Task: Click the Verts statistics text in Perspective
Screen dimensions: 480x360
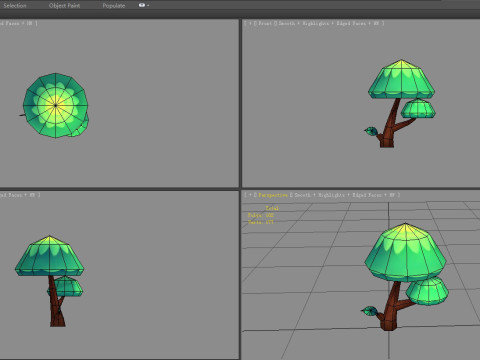Action: click(261, 222)
